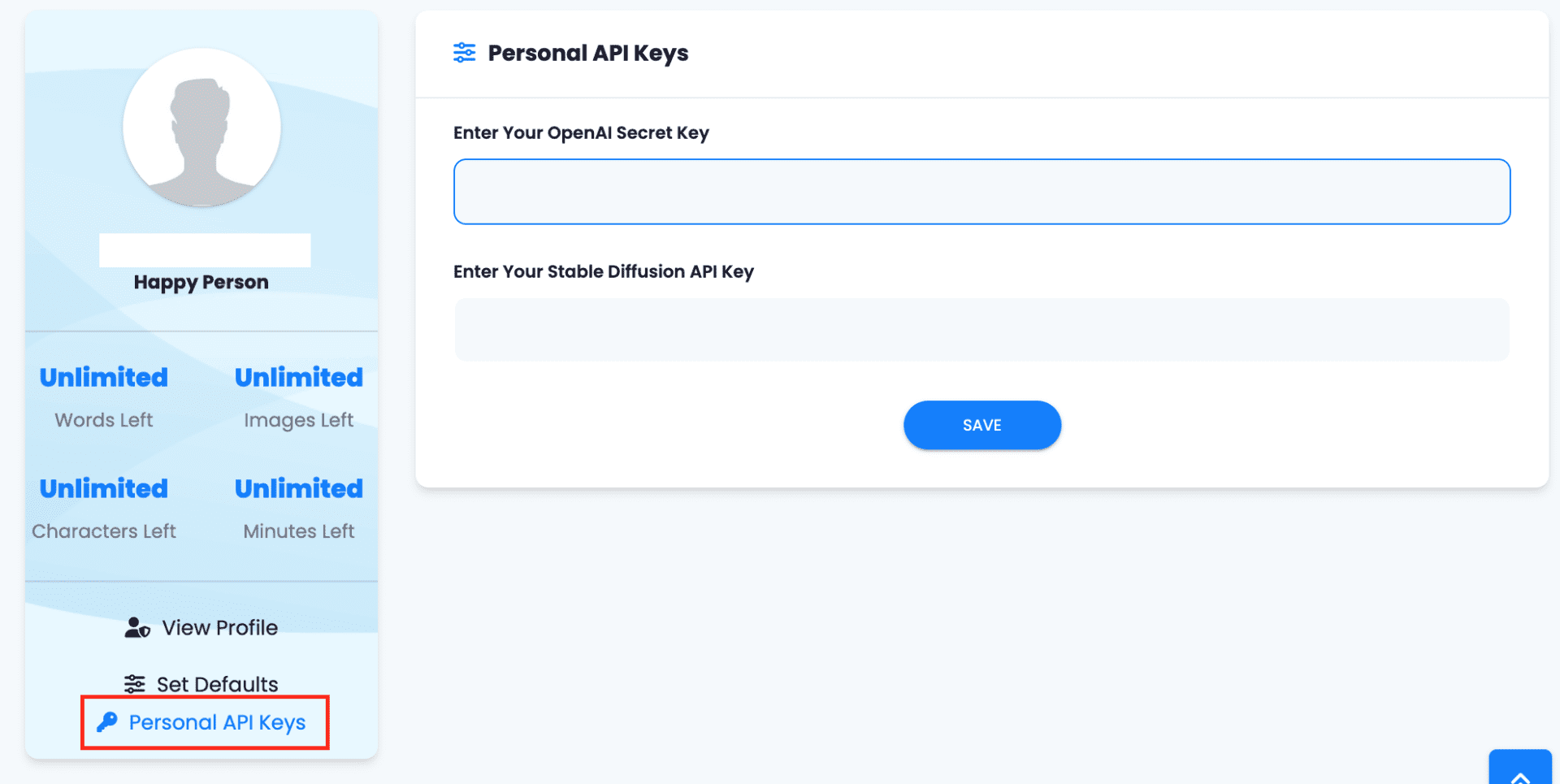Click the Unlimited Images Left stat
This screenshot has width=1560, height=784.
(299, 396)
